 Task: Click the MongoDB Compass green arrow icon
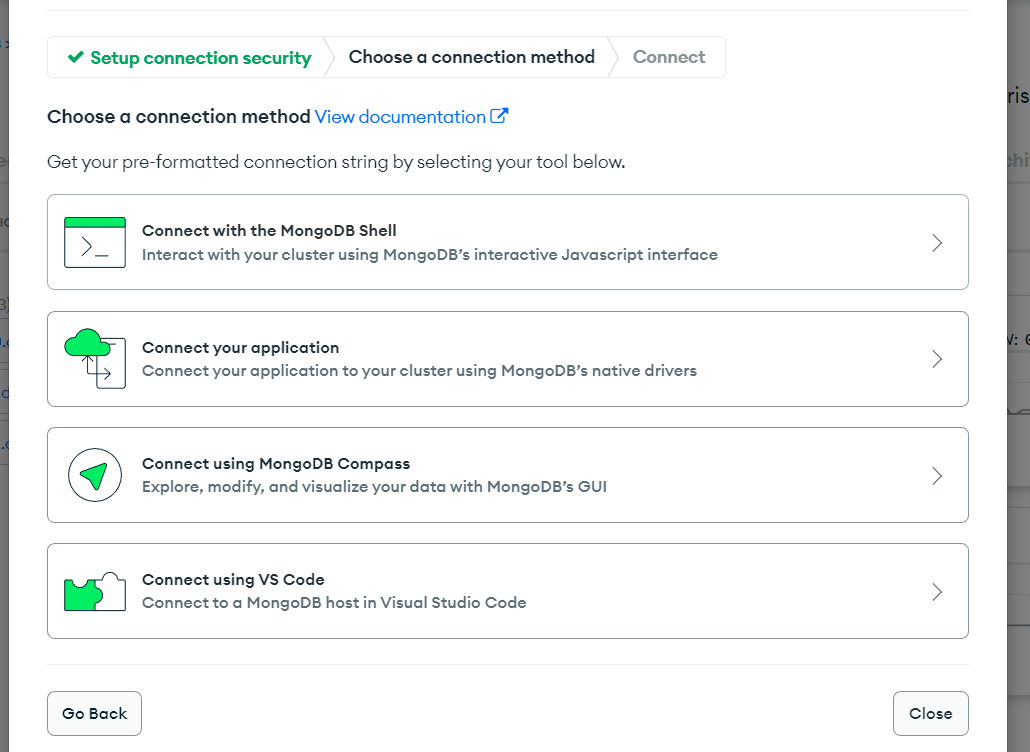pos(93,474)
